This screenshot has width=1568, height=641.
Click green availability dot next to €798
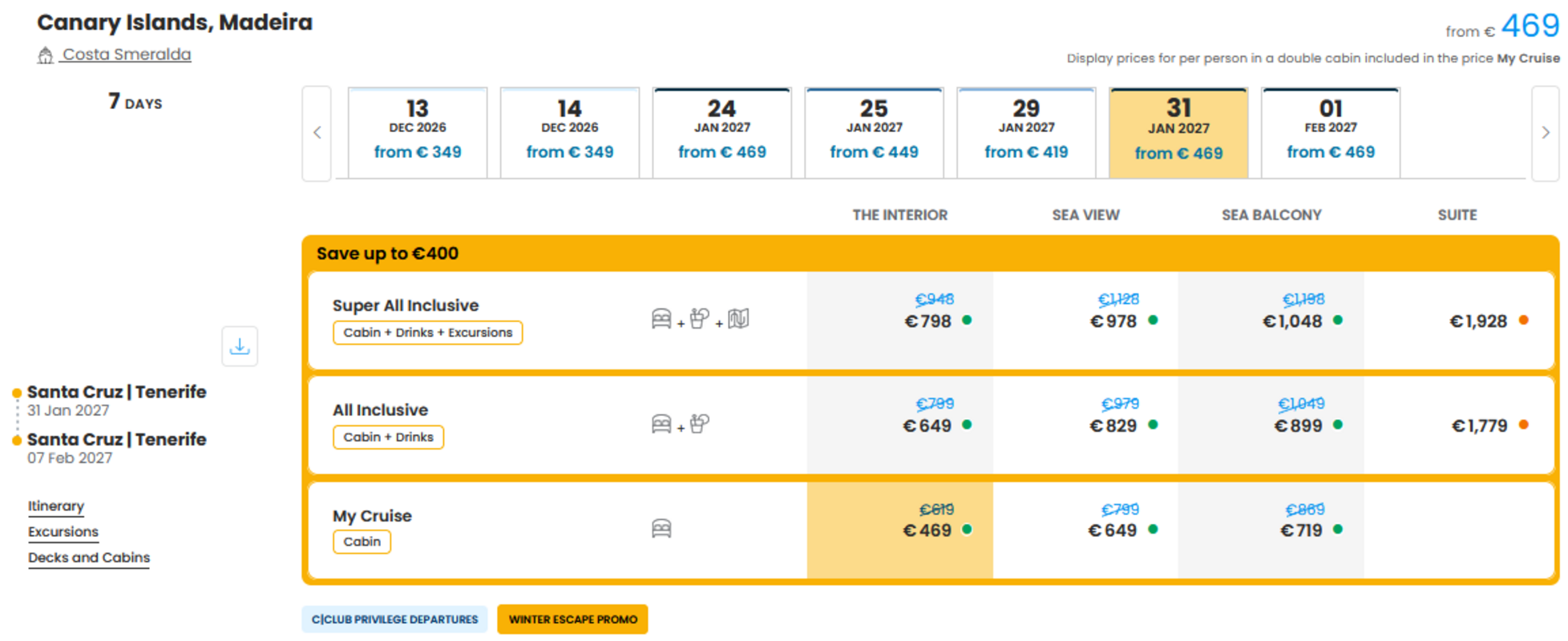967,320
